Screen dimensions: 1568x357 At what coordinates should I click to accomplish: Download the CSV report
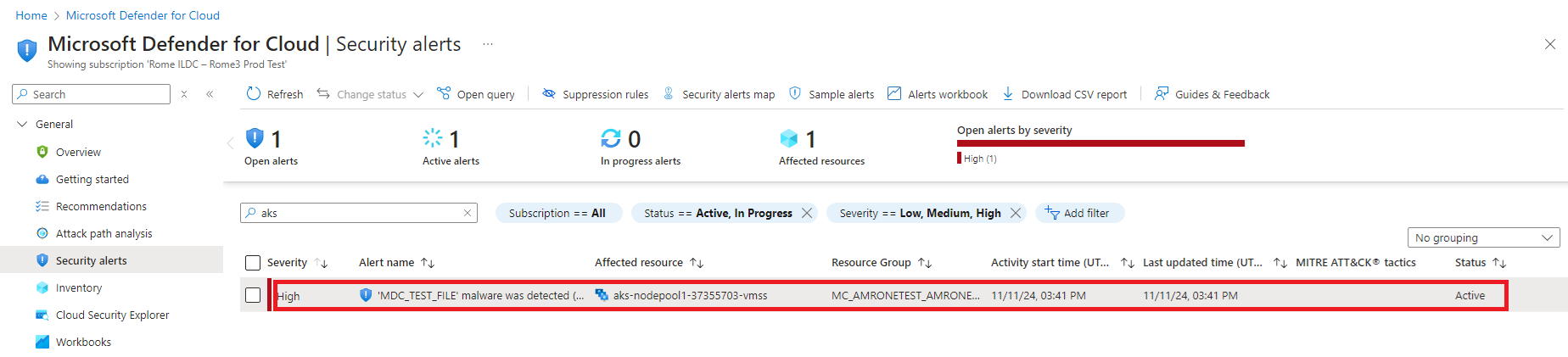click(1065, 94)
